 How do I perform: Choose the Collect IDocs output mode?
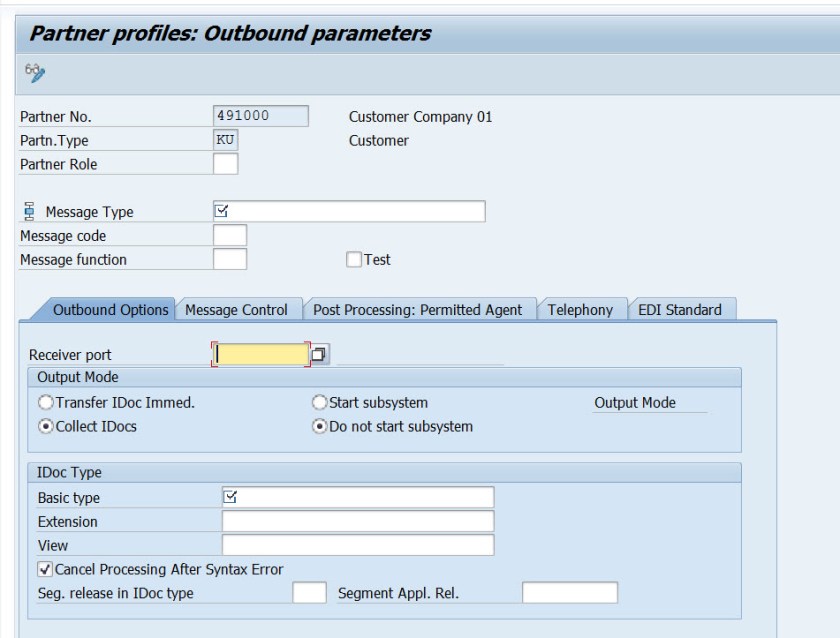click(x=45, y=427)
